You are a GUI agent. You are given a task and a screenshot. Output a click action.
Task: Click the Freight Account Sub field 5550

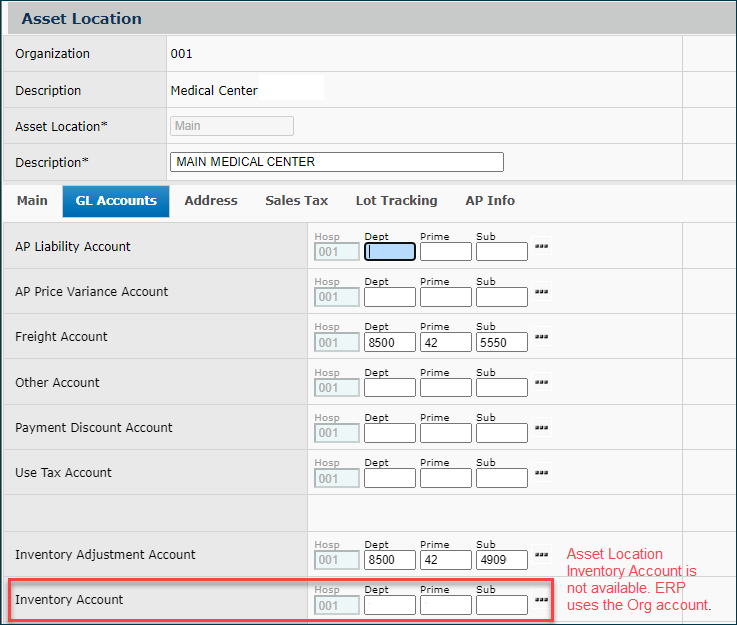click(x=501, y=342)
